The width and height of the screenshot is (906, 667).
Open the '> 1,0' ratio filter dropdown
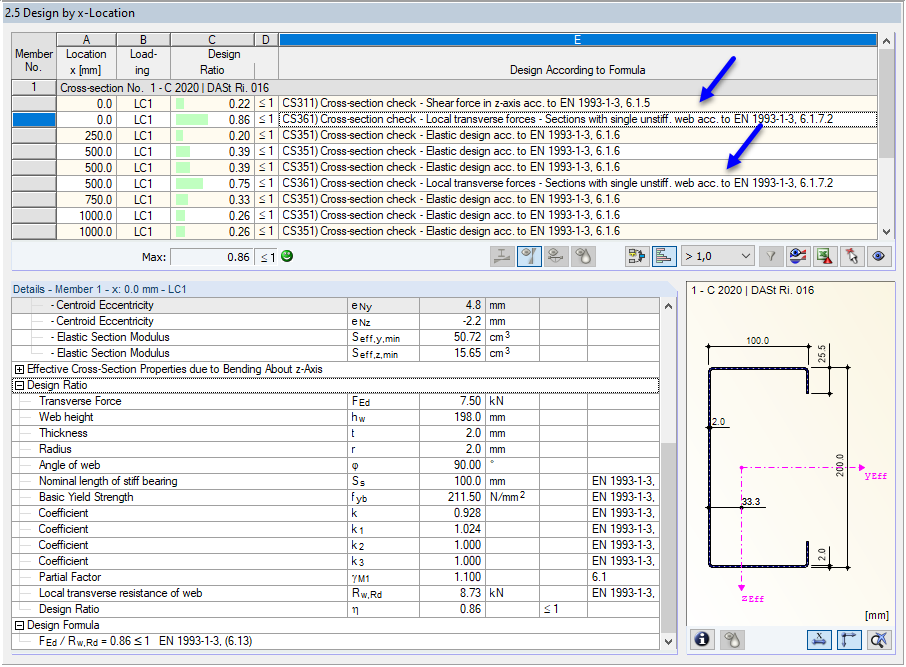[x=716, y=256]
